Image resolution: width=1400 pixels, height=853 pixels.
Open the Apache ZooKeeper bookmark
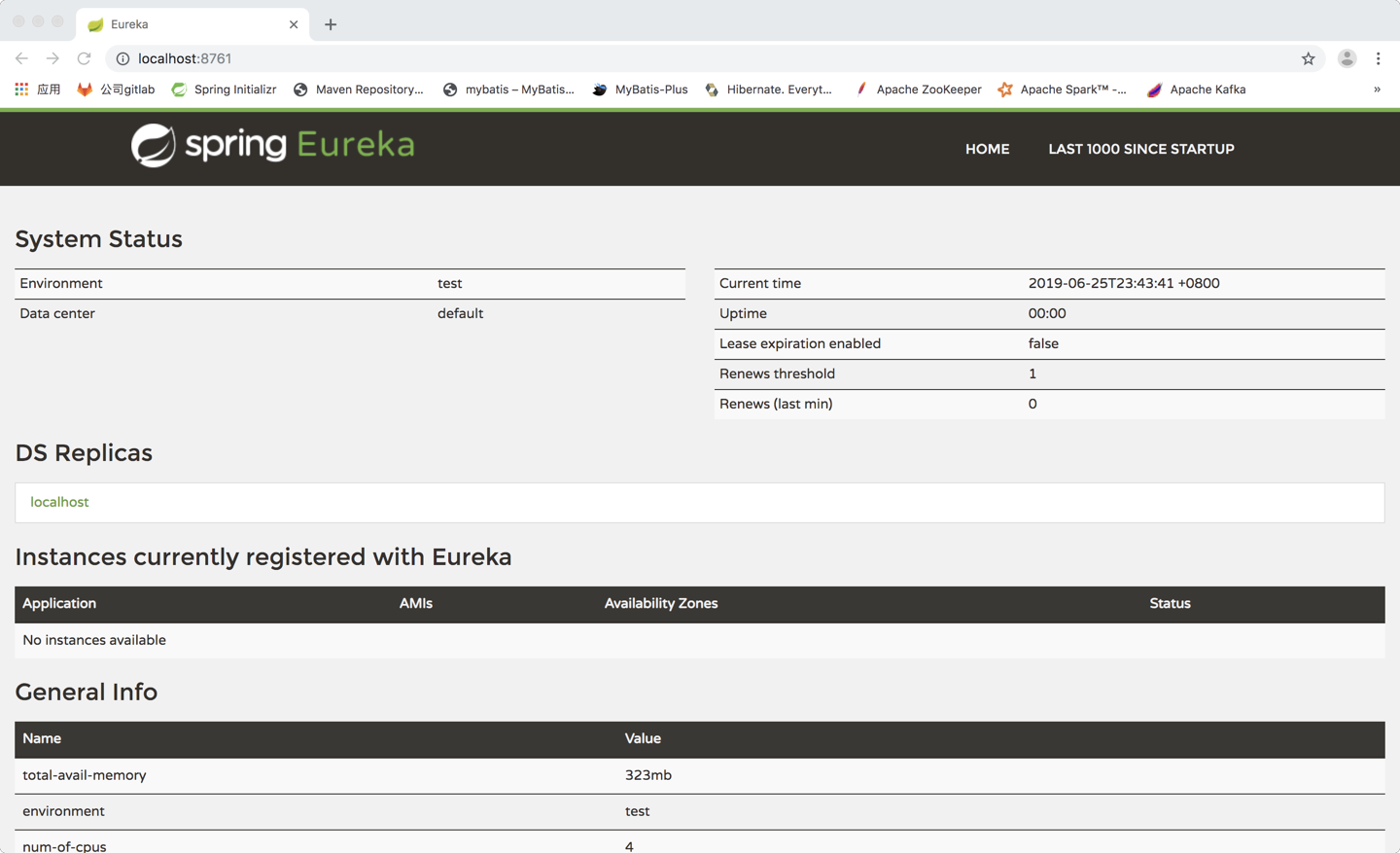pyautogui.click(x=918, y=89)
